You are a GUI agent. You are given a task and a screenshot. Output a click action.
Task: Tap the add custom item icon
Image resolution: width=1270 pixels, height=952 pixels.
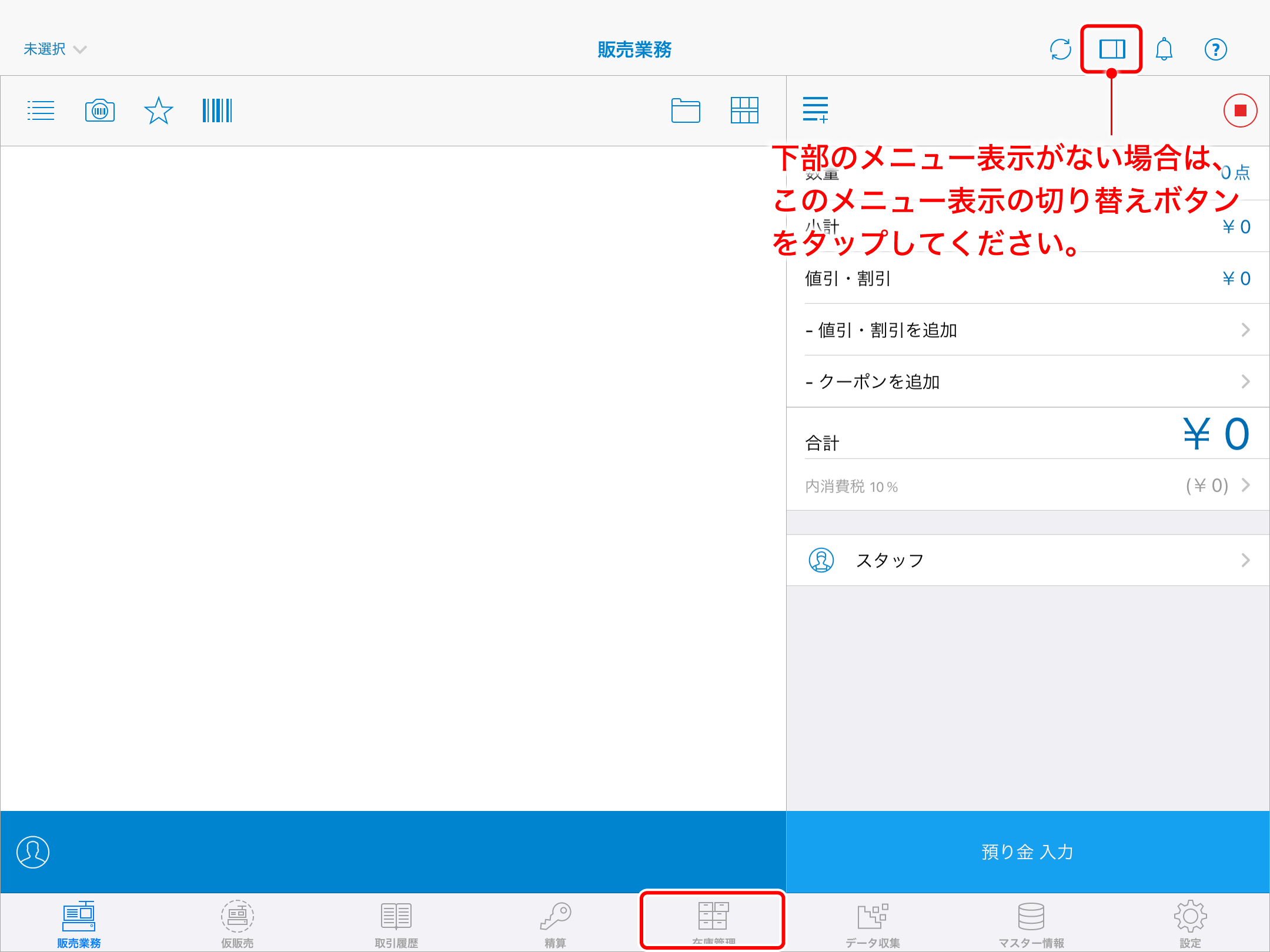pos(816,109)
